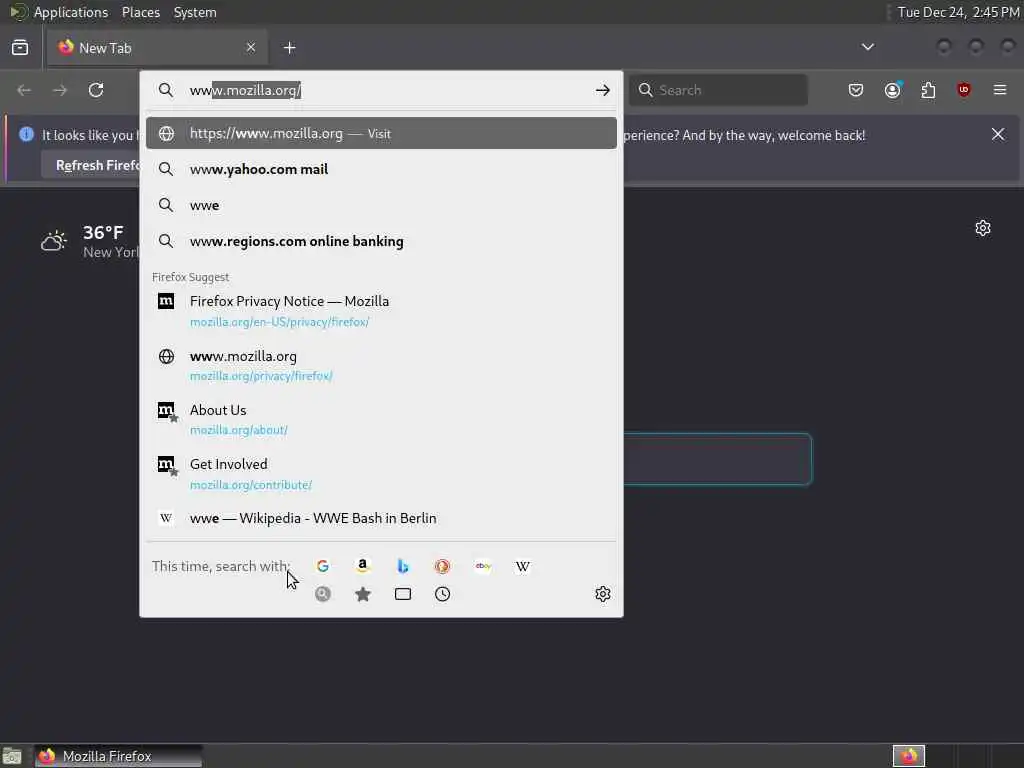The width and height of the screenshot is (1024, 768).
Task: Open the Applications menu
Action: 71,12
